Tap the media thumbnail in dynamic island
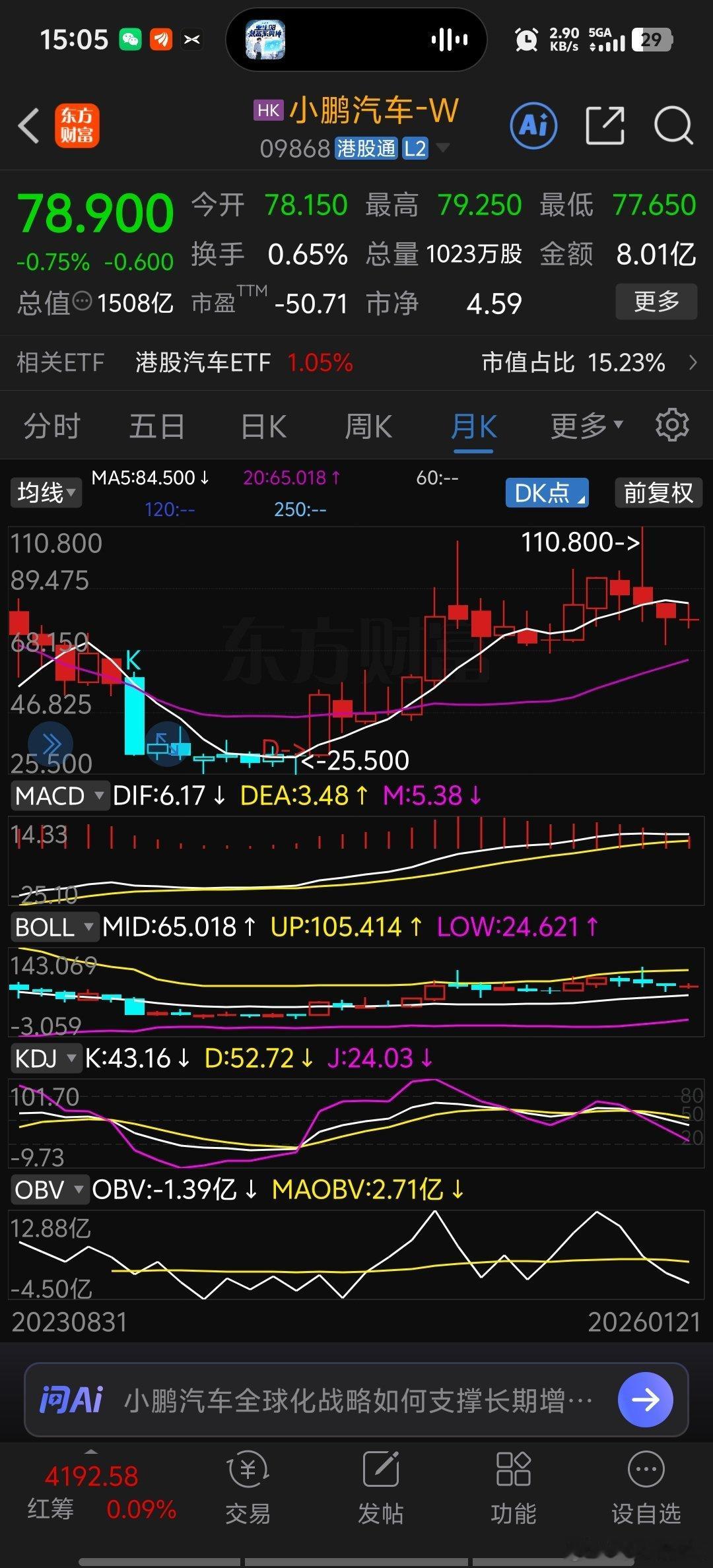Image resolution: width=713 pixels, height=1568 pixels. [265, 40]
